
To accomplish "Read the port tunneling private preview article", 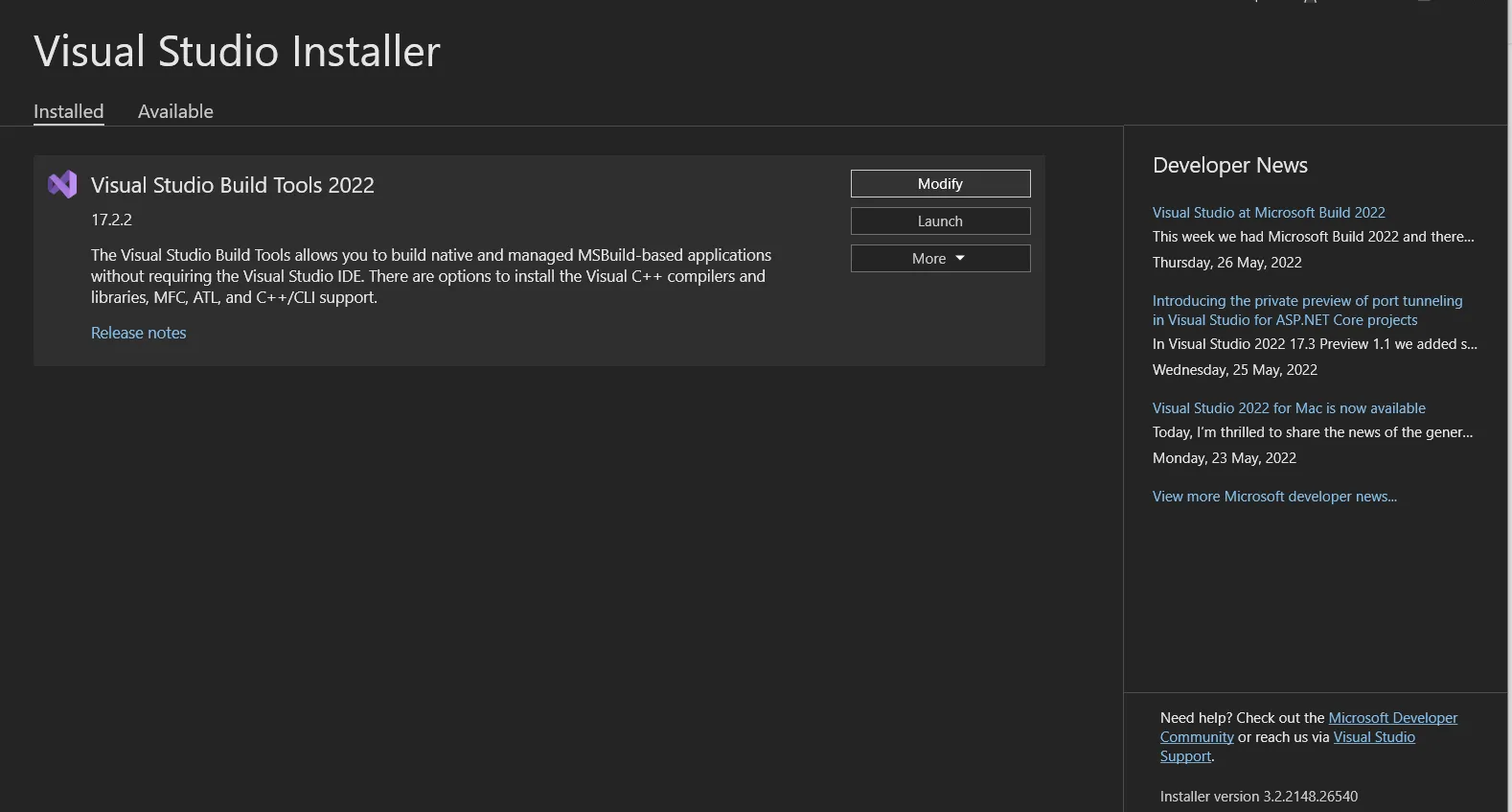I will 1307,311.
